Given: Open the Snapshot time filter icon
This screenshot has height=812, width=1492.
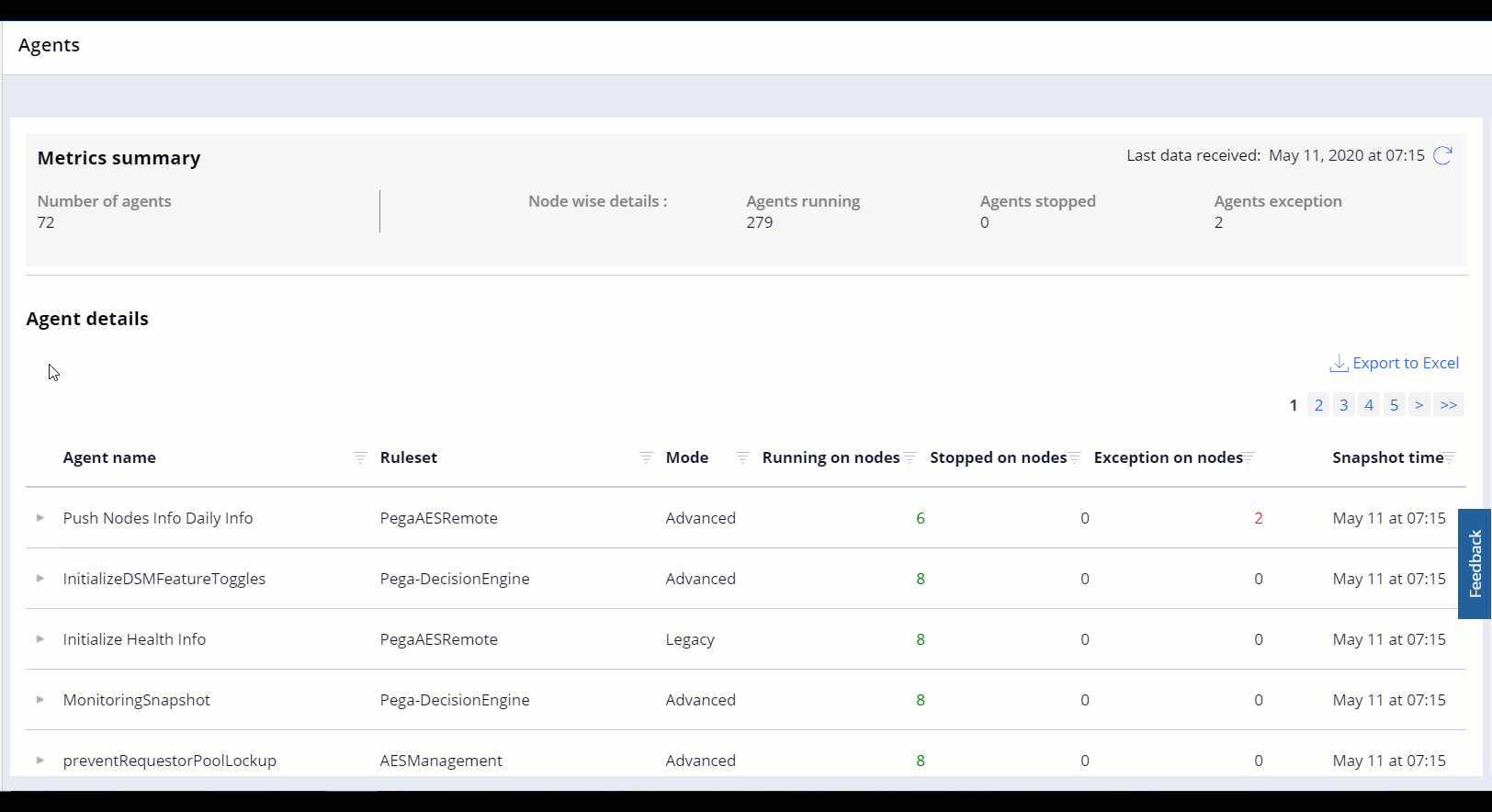Looking at the screenshot, I should pyautogui.click(x=1450, y=457).
